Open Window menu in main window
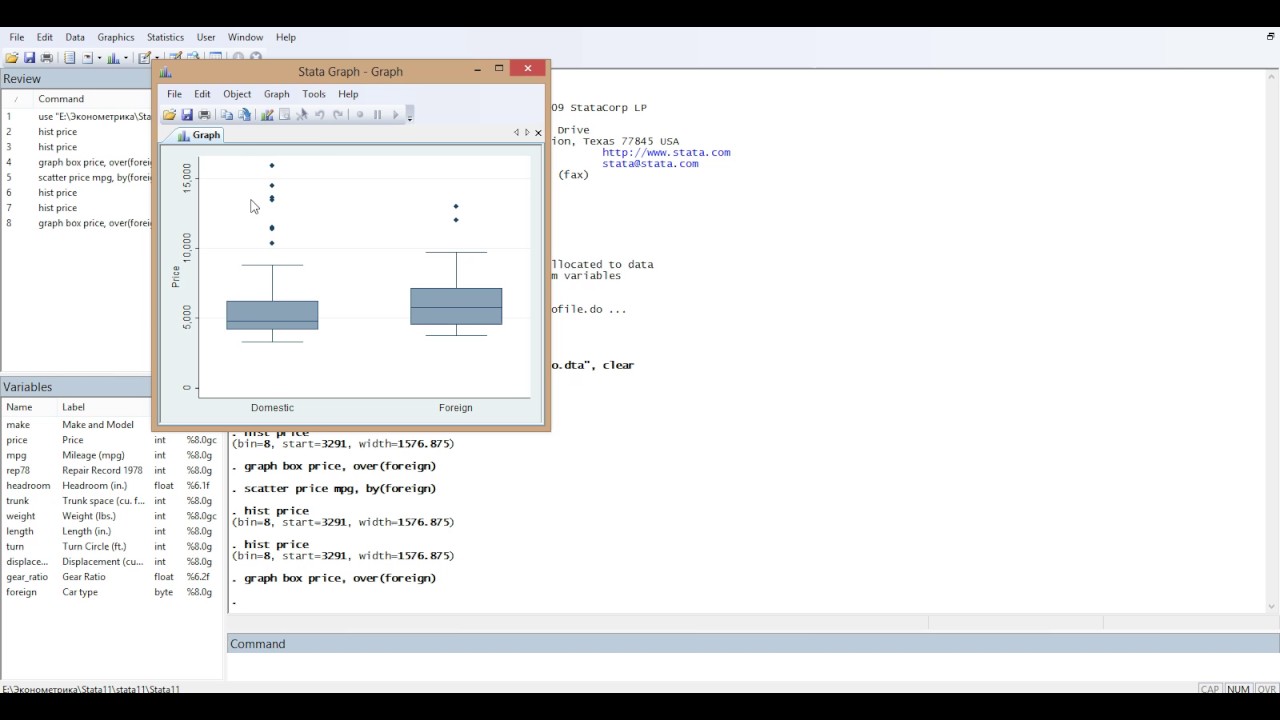Screen dimensions: 1280x720 pyautogui.click(x=246, y=37)
